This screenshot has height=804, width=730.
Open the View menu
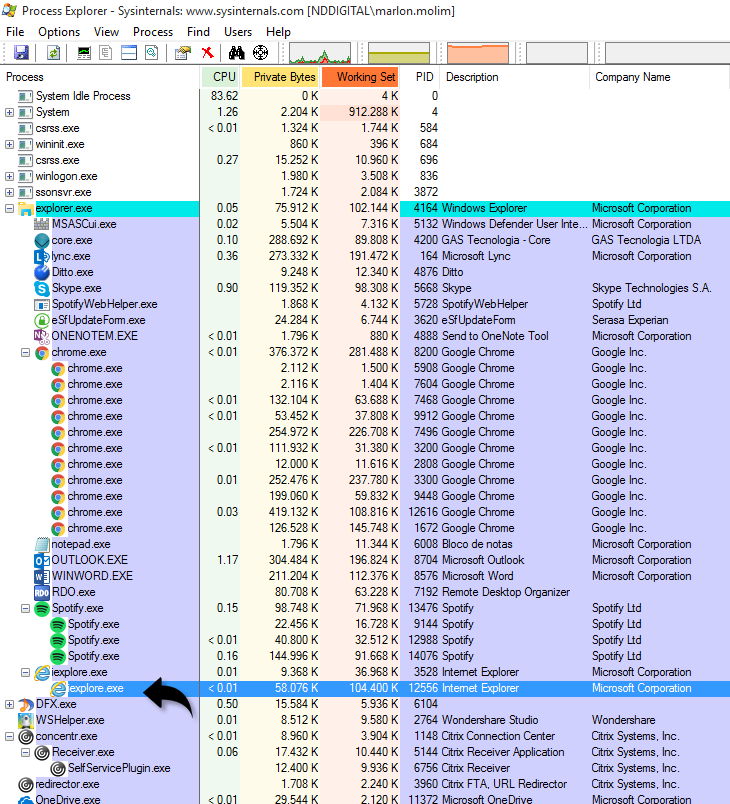tap(106, 32)
